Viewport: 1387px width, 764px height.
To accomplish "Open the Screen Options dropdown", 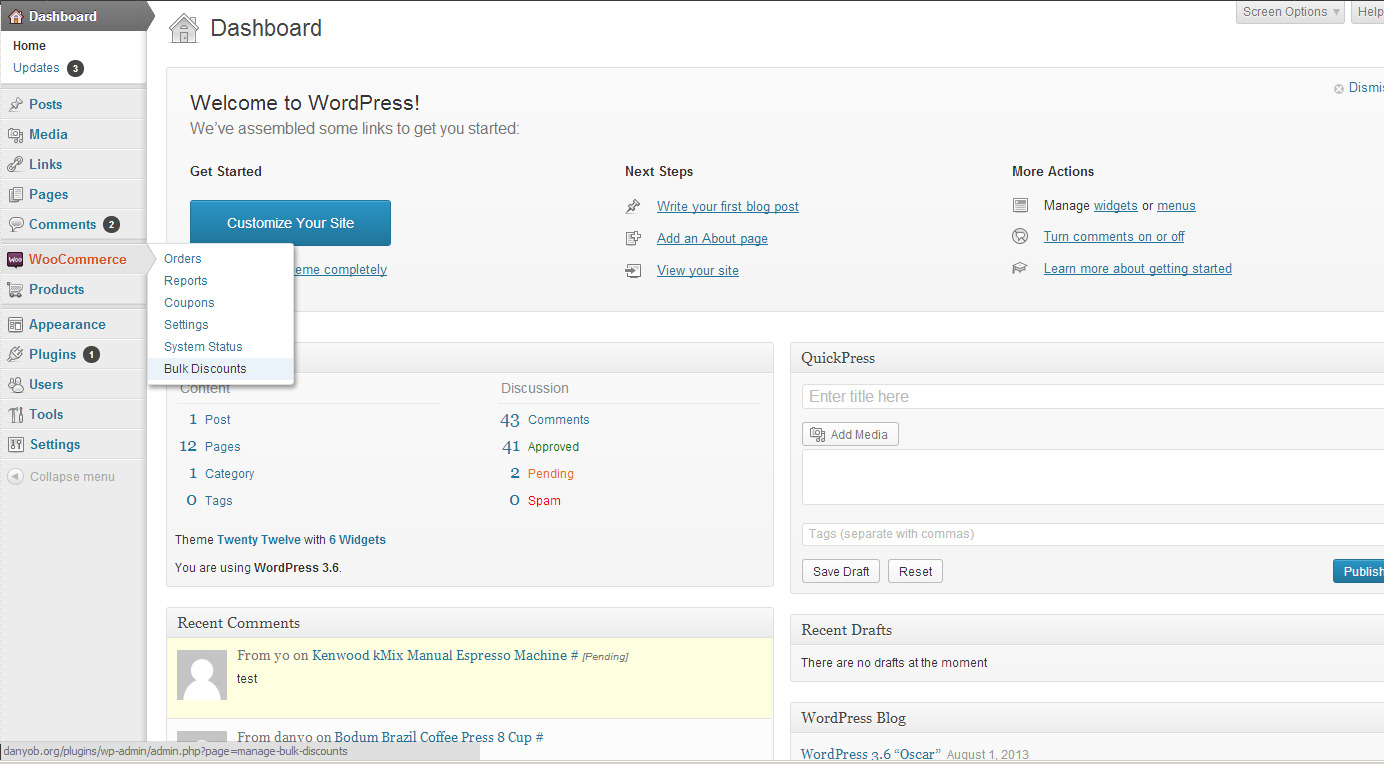I will click(1291, 12).
